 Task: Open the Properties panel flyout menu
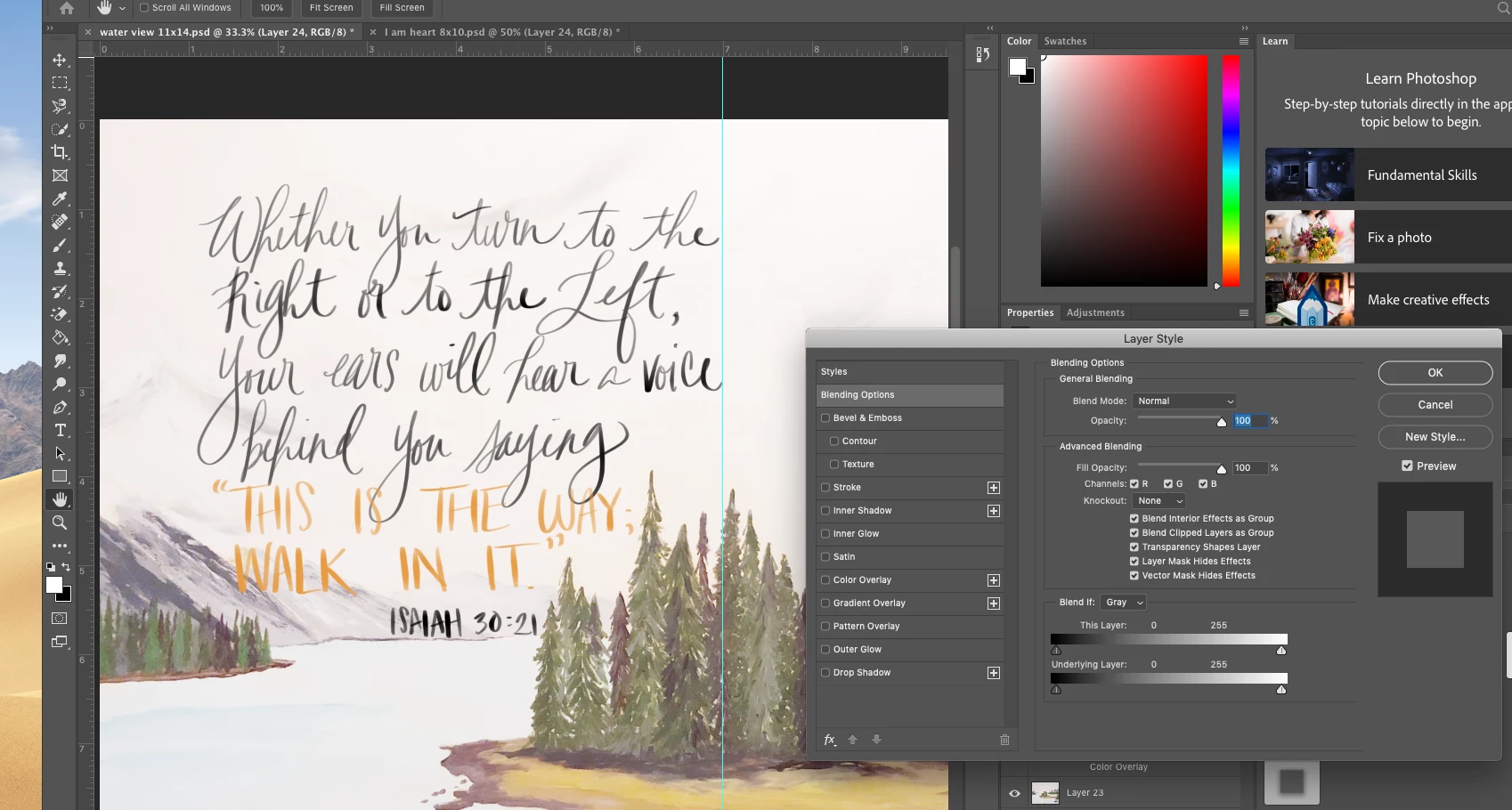pyautogui.click(x=1244, y=313)
